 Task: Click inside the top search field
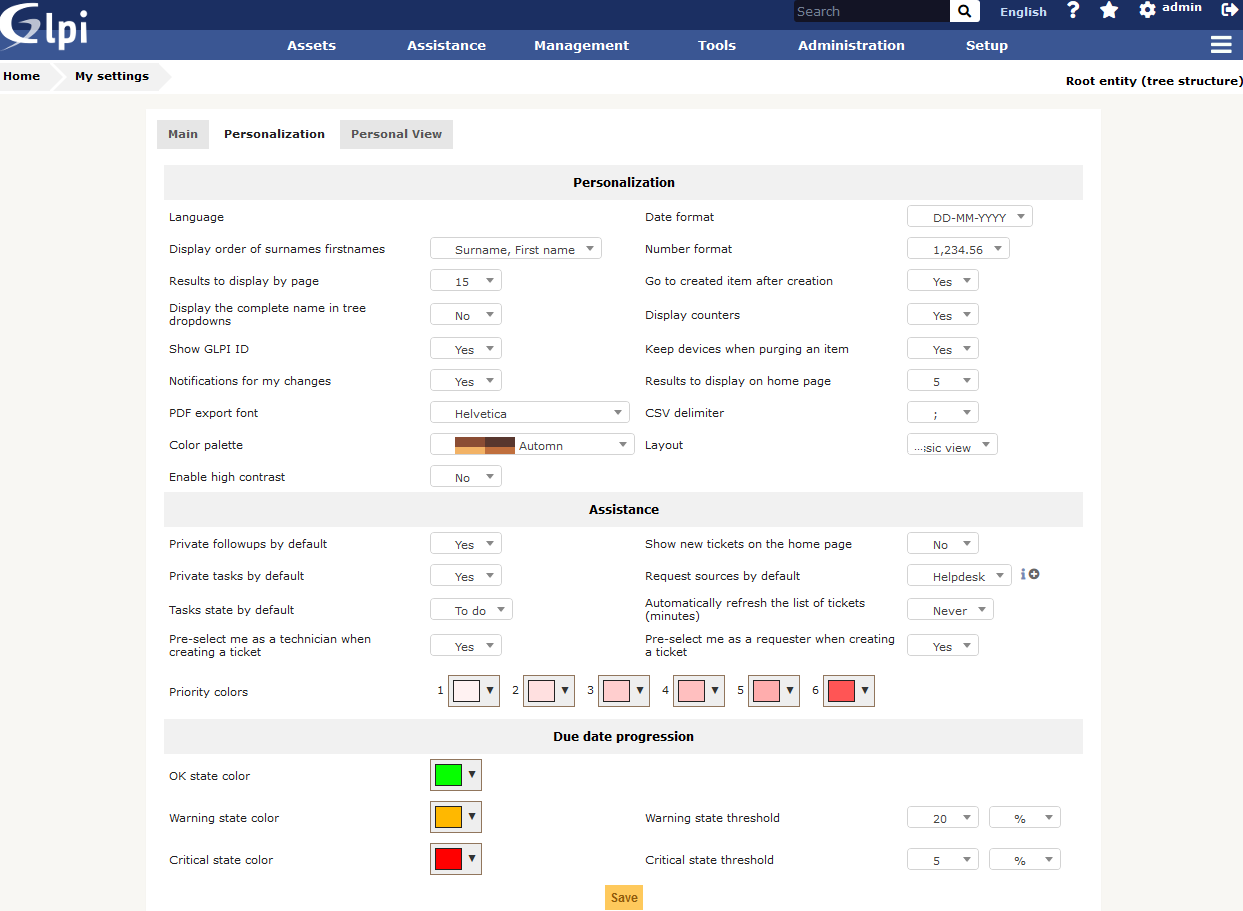click(870, 11)
